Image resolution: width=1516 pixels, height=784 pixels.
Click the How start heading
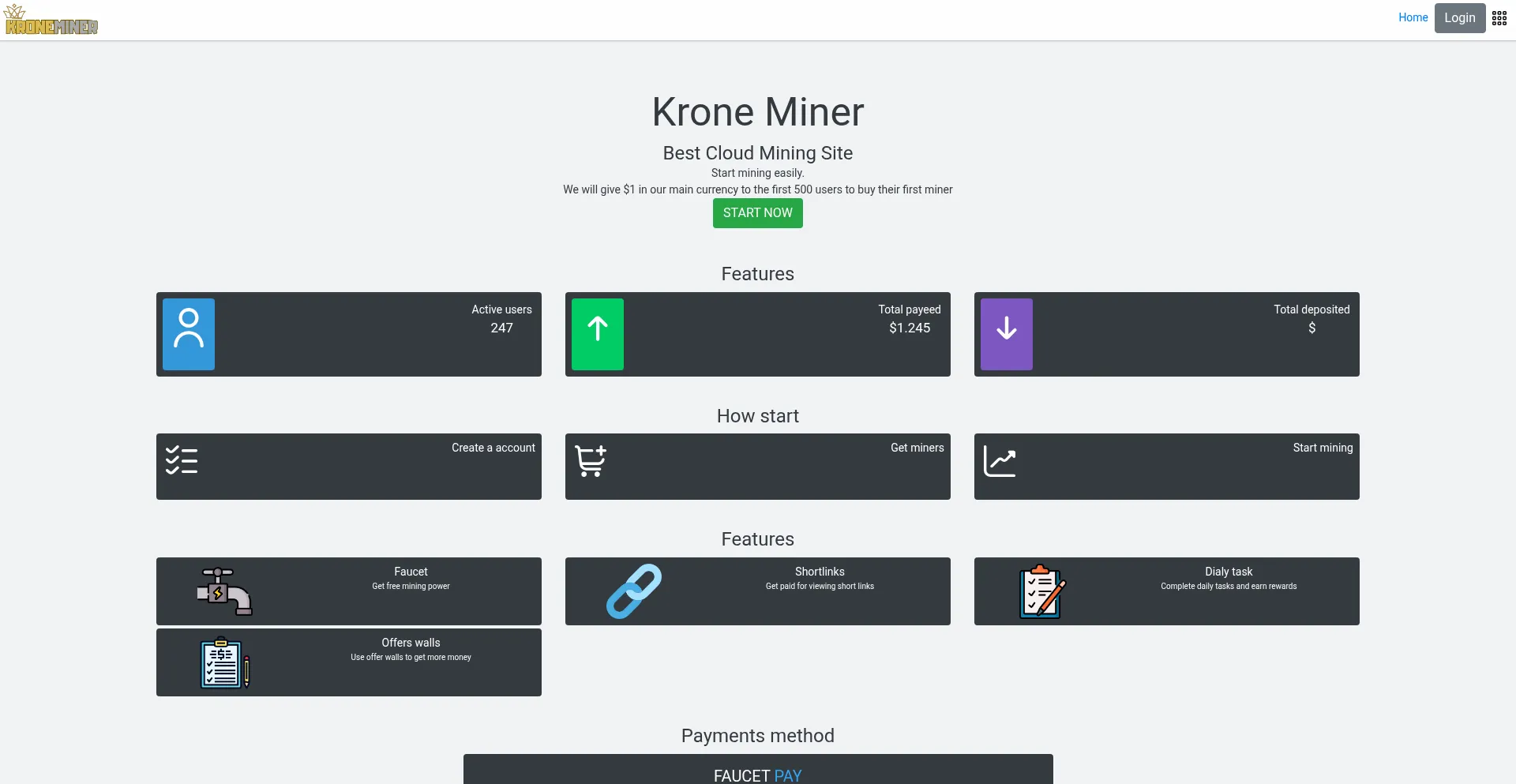[758, 416]
